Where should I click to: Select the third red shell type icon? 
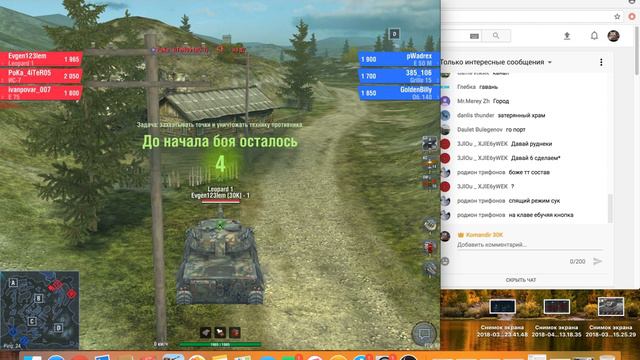point(429,182)
